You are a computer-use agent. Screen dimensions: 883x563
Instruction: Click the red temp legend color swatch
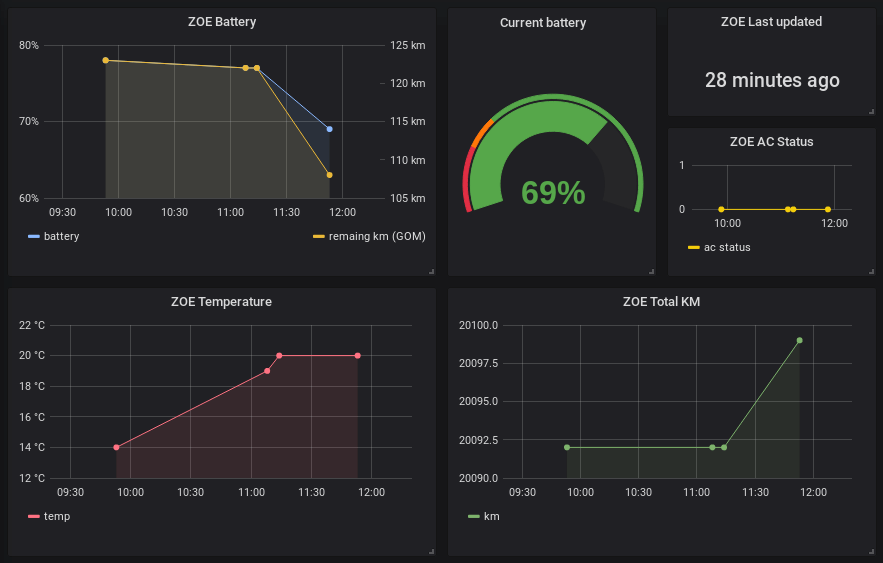point(34,516)
